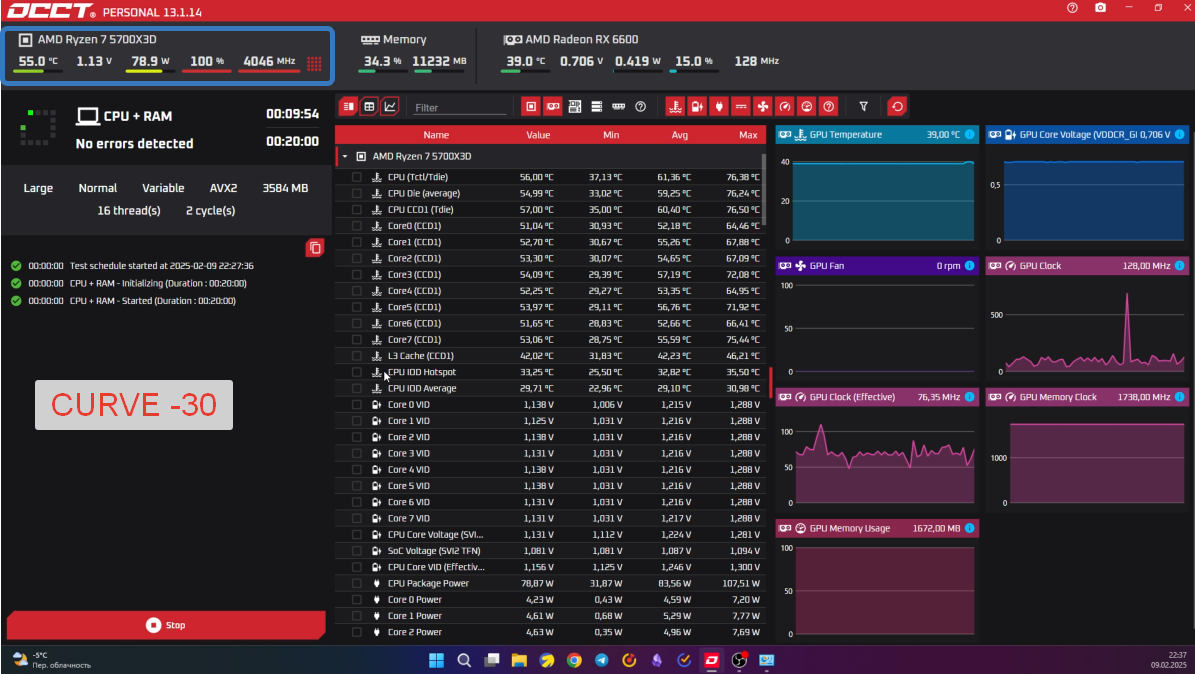Image resolution: width=1195 pixels, height=674 pixels.
Task: Toggle the temperature sensor type icon
Action: 675,107
